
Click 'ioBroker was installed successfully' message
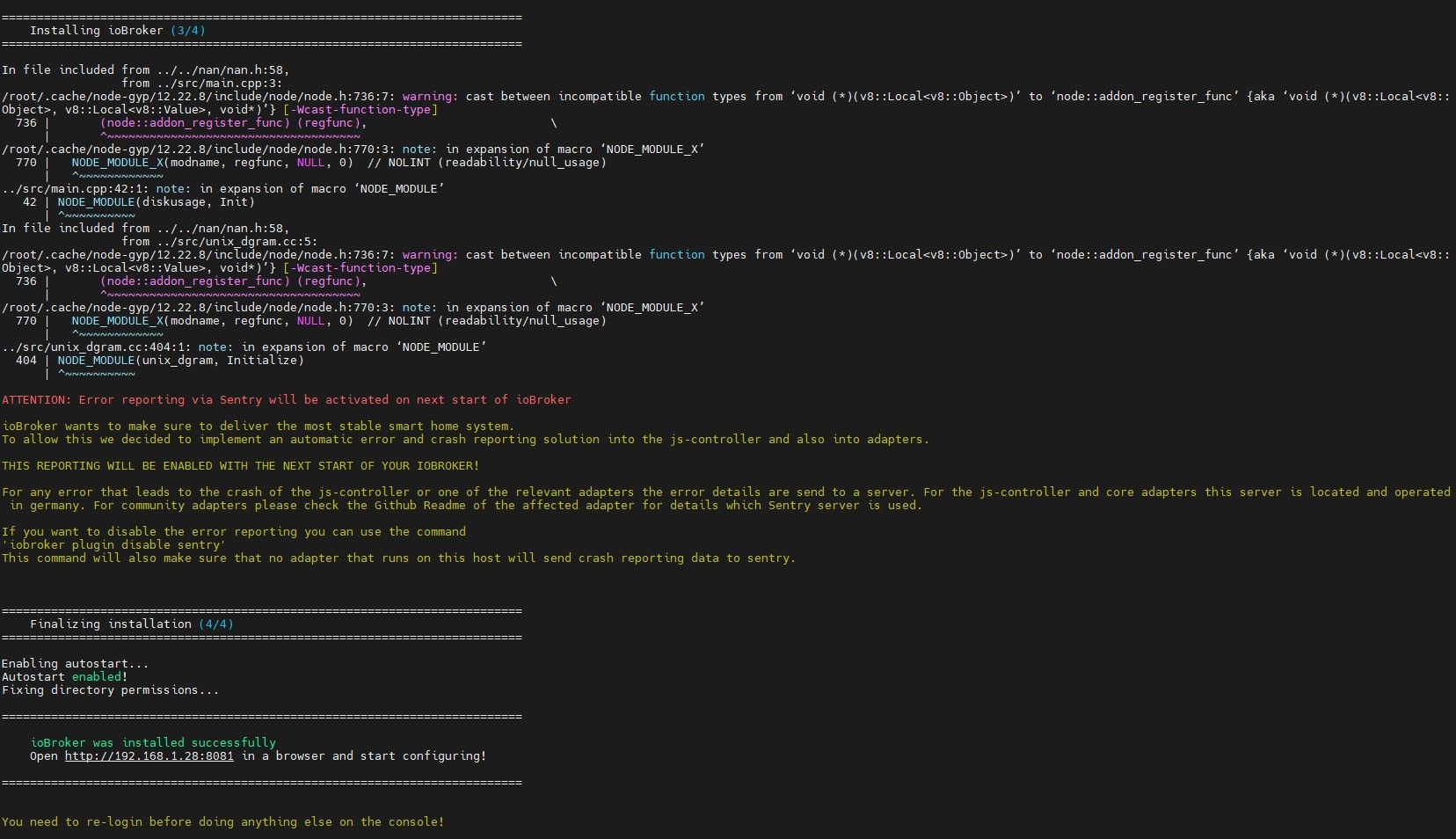point(153,742)
